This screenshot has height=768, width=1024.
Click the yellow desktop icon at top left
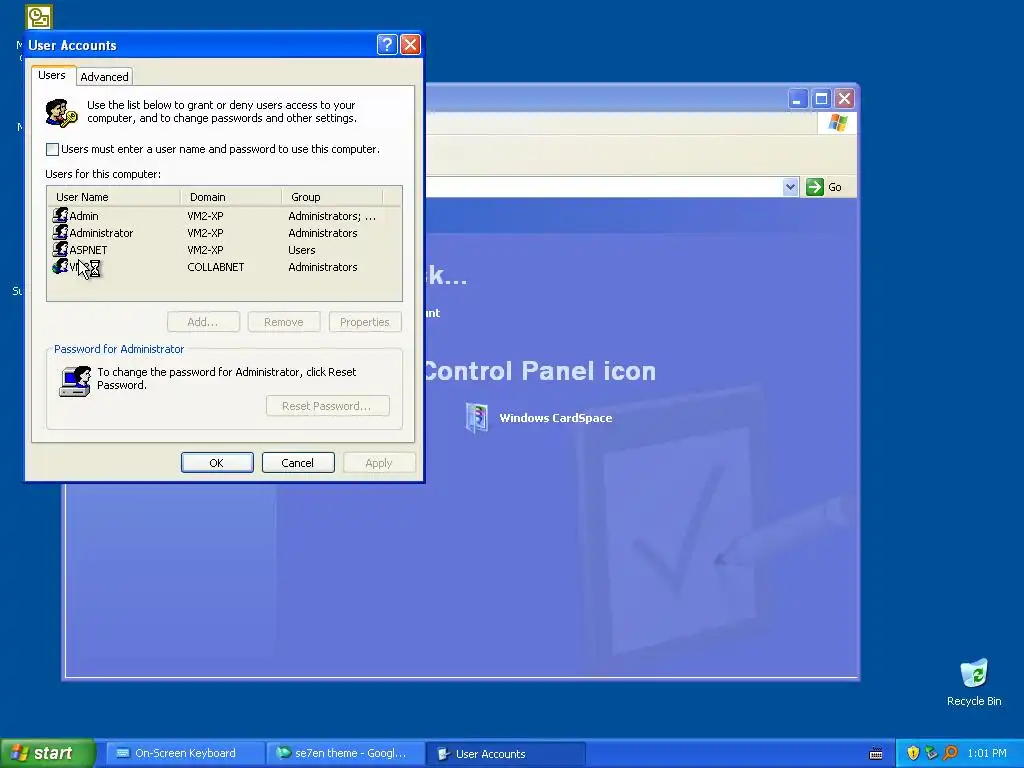(39, 17)
